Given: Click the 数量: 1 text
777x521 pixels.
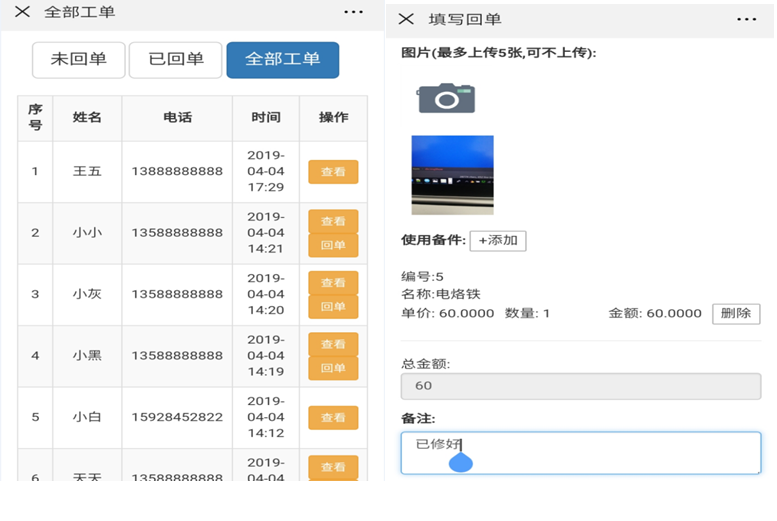Looking at the screenshot, I should pos(527,314).
